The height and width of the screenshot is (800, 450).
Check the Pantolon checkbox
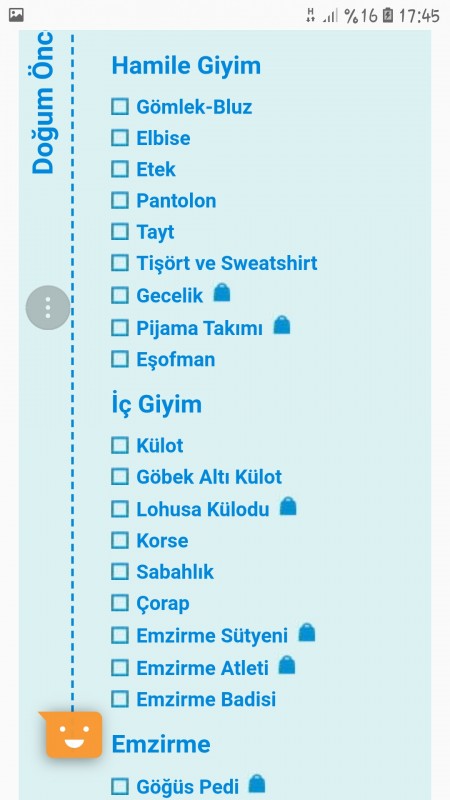[x=120, y=200]
